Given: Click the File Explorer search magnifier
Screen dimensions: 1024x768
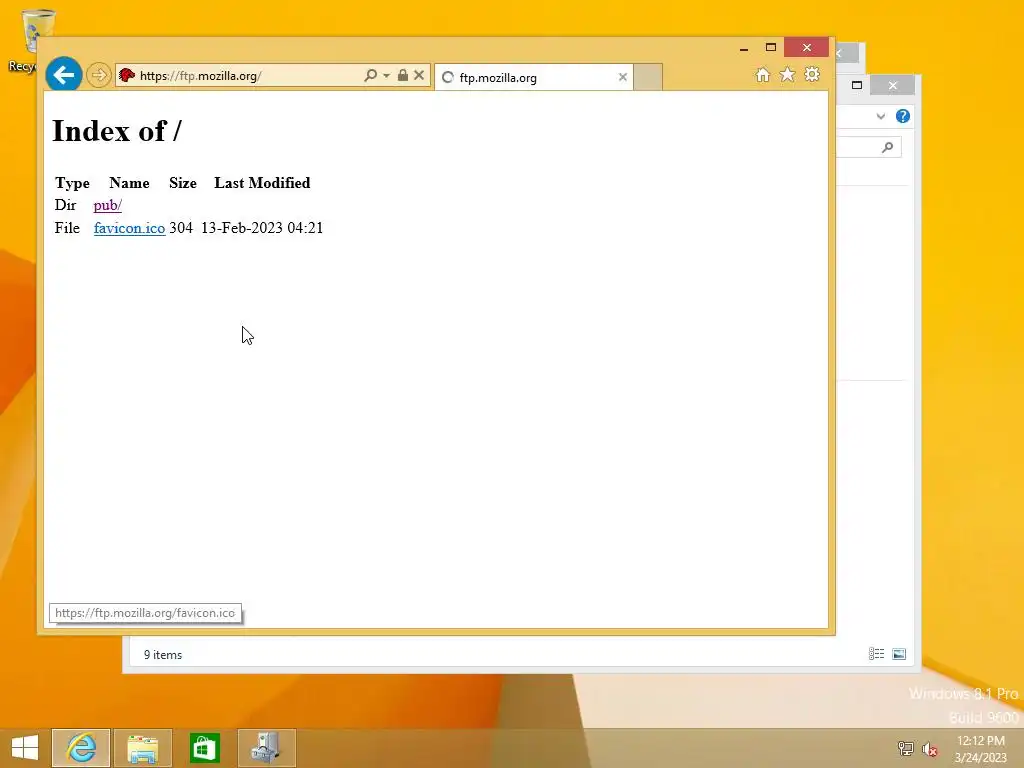Looking at the screenshot, I should coord(887,148).
